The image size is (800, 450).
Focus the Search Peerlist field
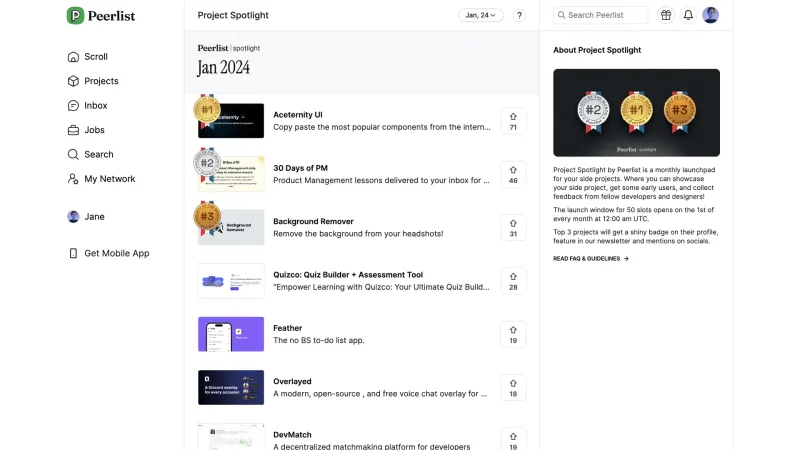pyautogui.click(x=601, y=15)
